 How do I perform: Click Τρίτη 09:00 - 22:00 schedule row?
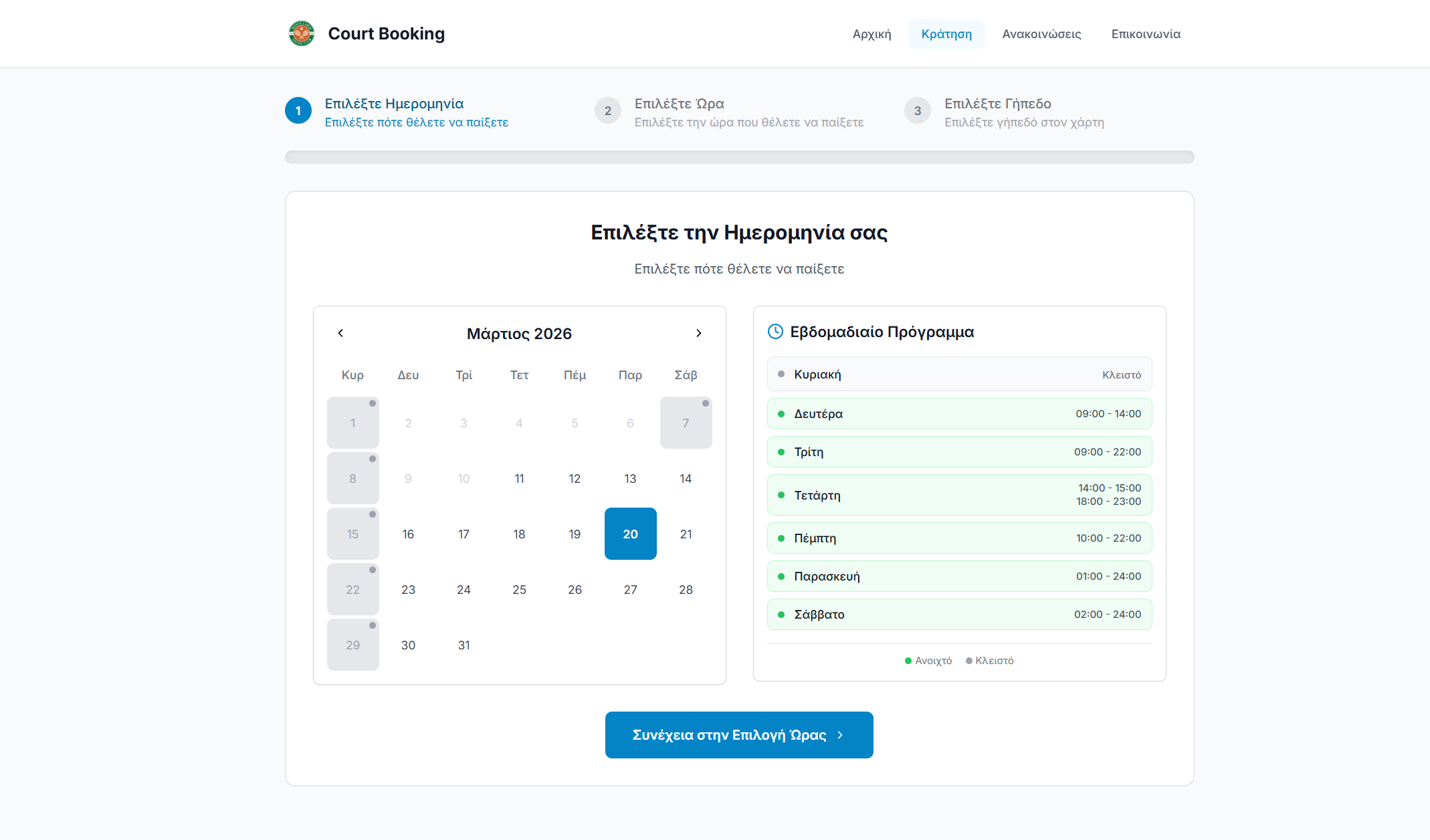point(959,452)
